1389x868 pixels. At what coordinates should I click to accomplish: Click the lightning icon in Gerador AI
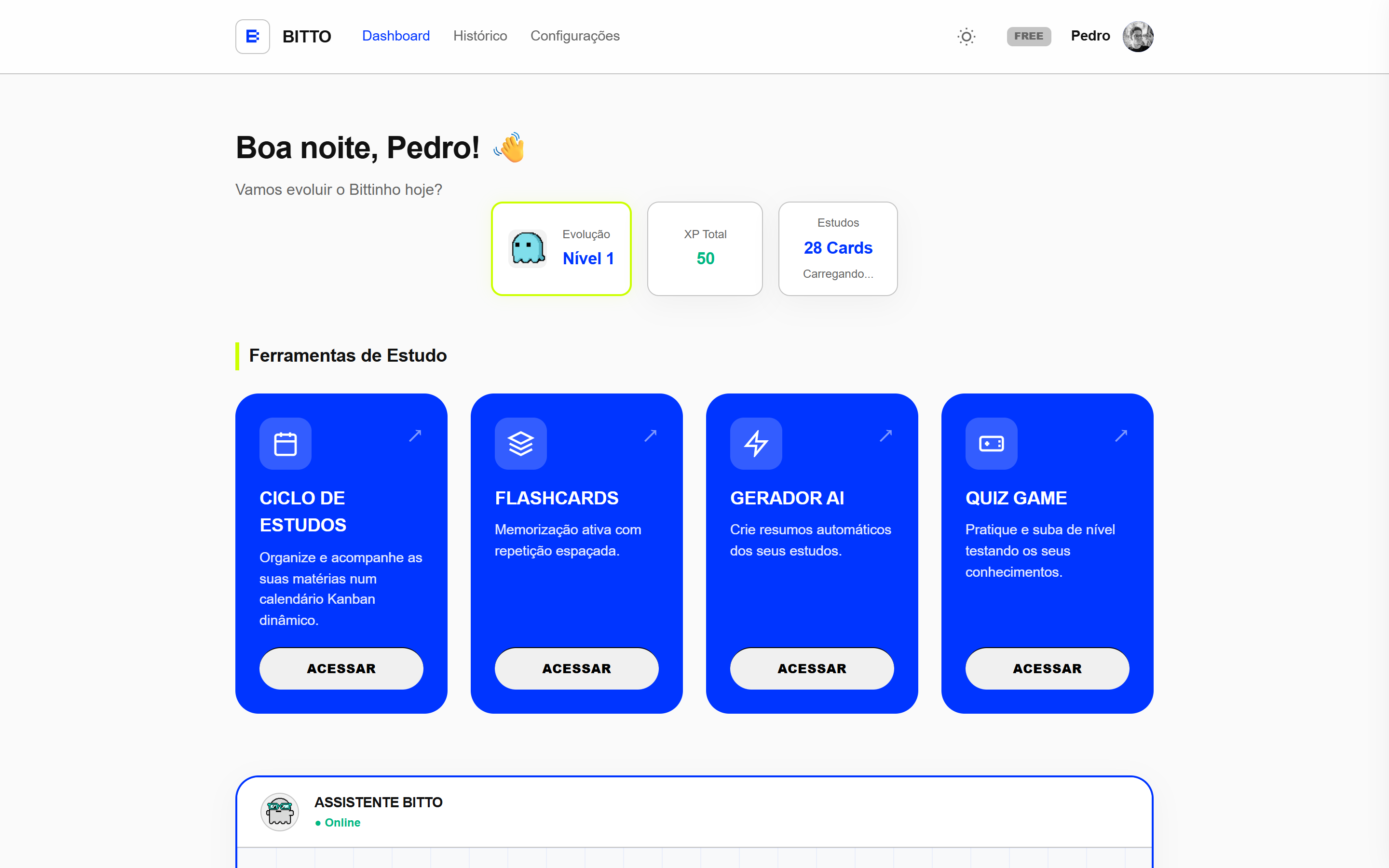(x=756, y=443)
